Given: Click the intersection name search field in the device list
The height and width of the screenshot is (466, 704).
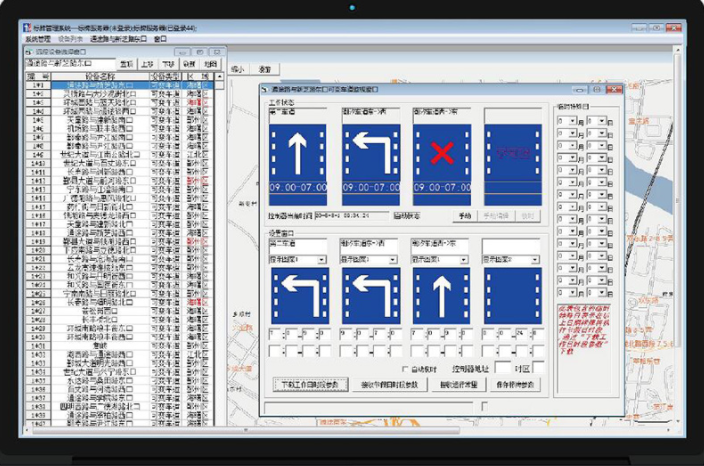Looking at the screenshot, I should [70, 63].
